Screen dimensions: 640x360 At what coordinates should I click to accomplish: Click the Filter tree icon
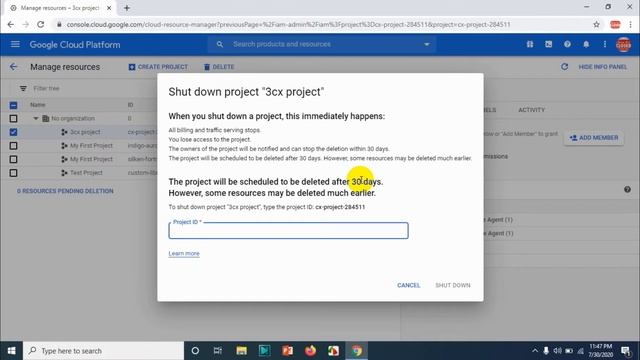(x=23, y=88)
